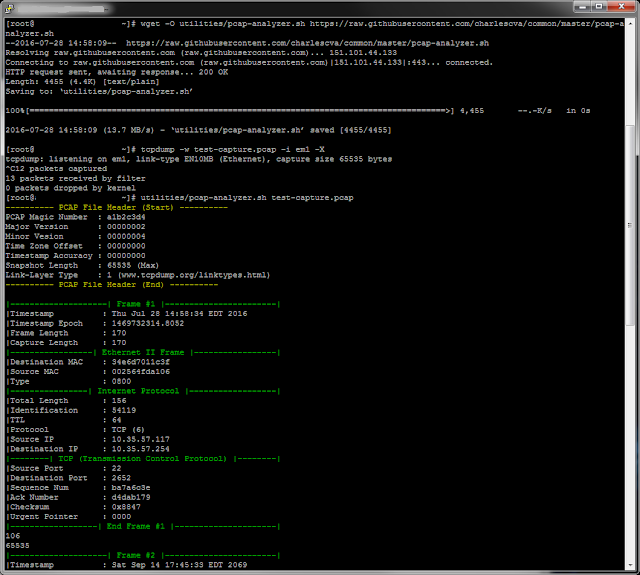Screen dimensions: 640x575
Task: Click timestamp 'Thu Jul 28 14:58:34 EDT 2016'
Action: tap(180, 314)
